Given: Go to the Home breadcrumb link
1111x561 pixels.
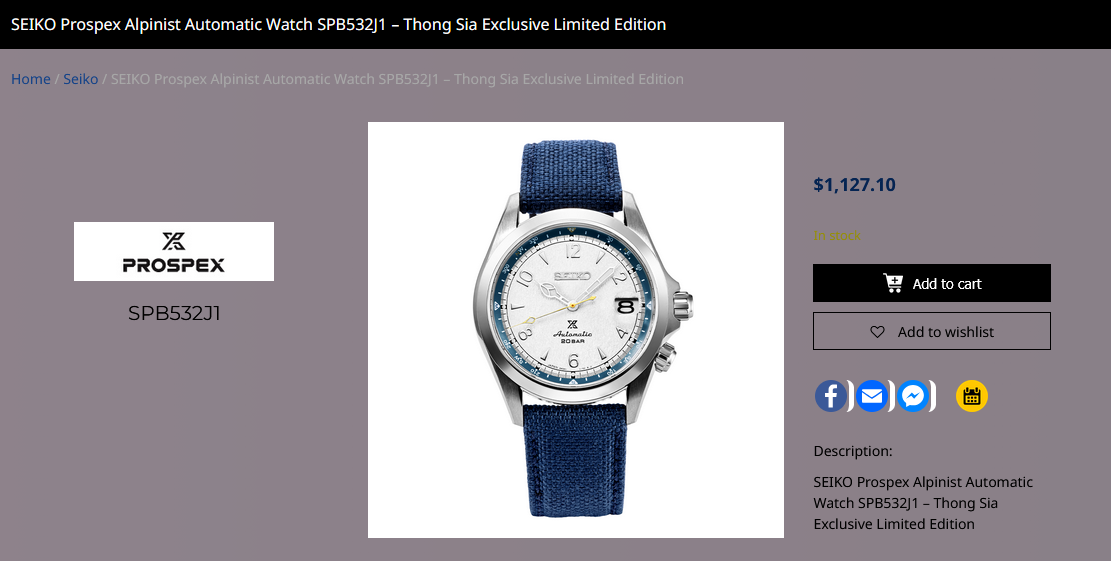Looking at the screenshot, I should coord(30,79).
